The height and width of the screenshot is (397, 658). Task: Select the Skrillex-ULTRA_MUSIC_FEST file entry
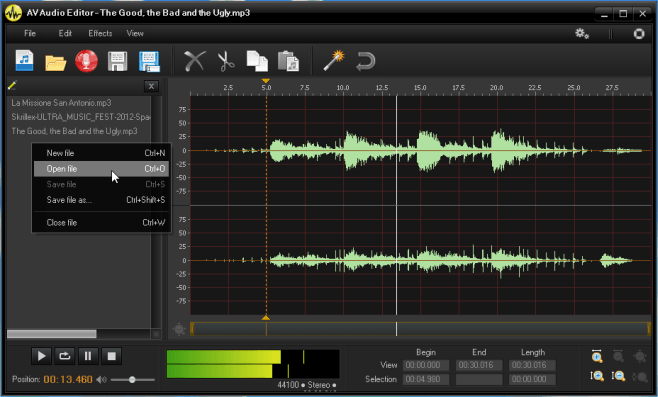click(x=80, y=117)
